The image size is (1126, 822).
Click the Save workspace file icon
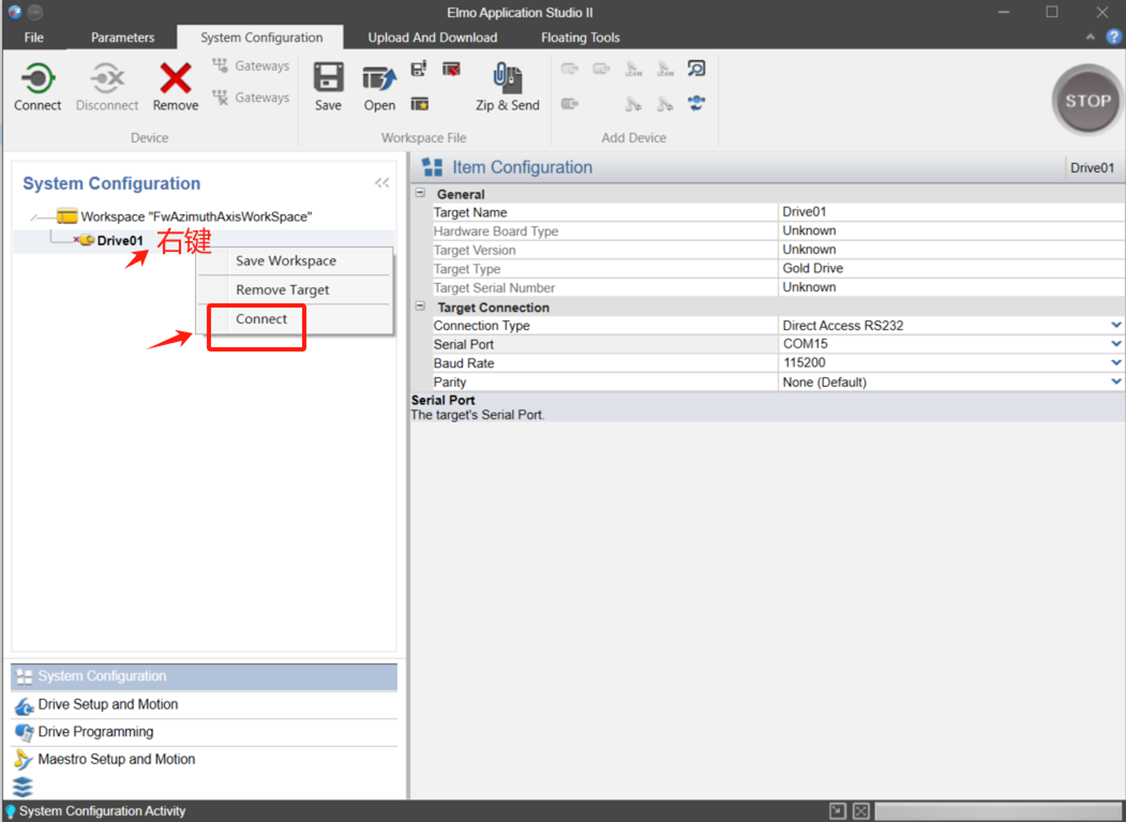328,80
